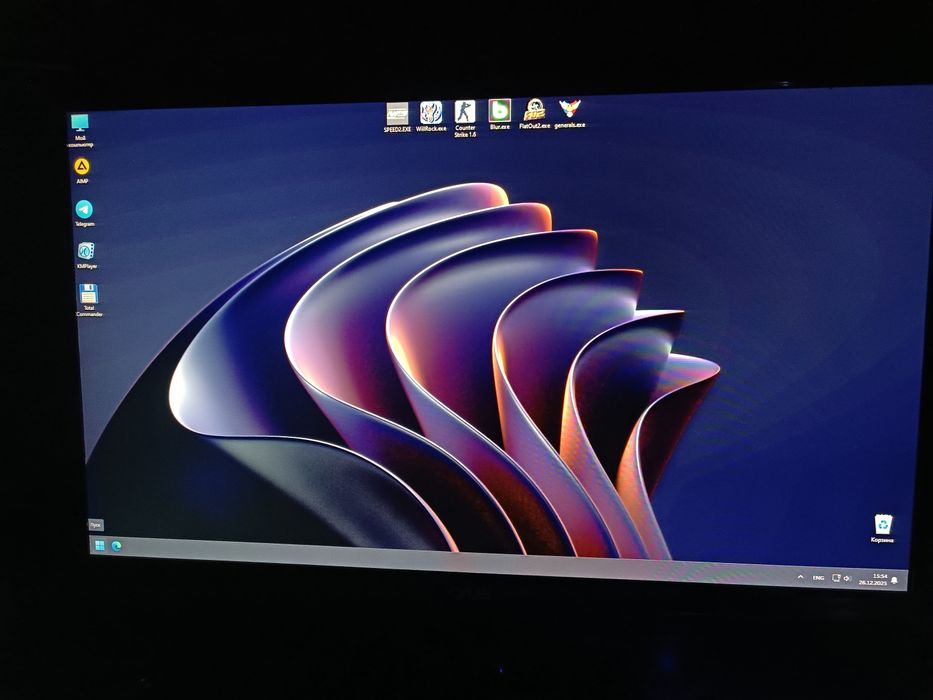This screenshot has height=700, width=933.
Task: Open the Корзина recycle bin
Action: (x=882, y=529)
